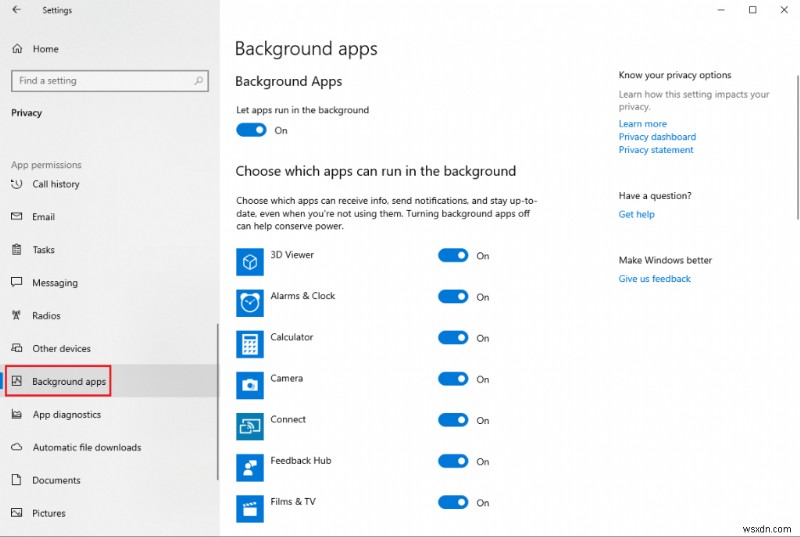Click the Alarms & Clock app icon
Viewport: 800px width, 537px height.
(250, 303)
